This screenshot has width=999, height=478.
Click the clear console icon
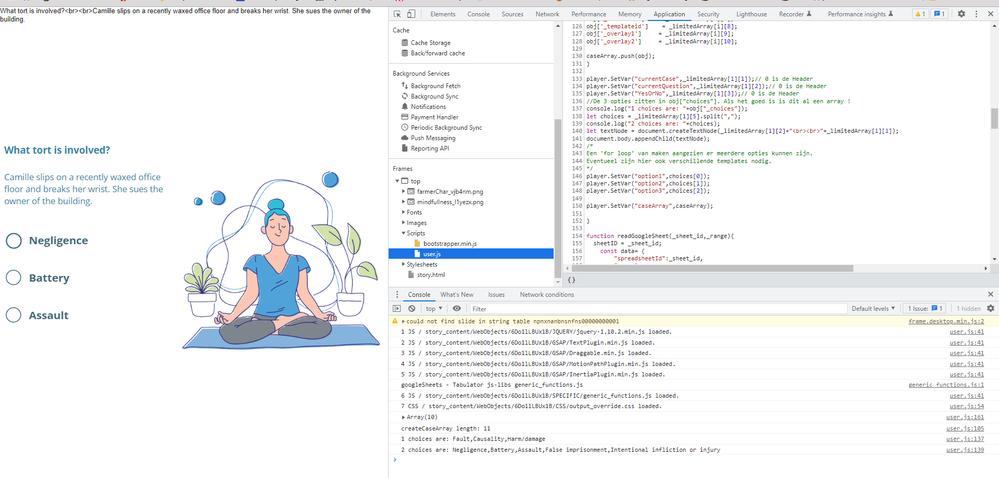411,309
